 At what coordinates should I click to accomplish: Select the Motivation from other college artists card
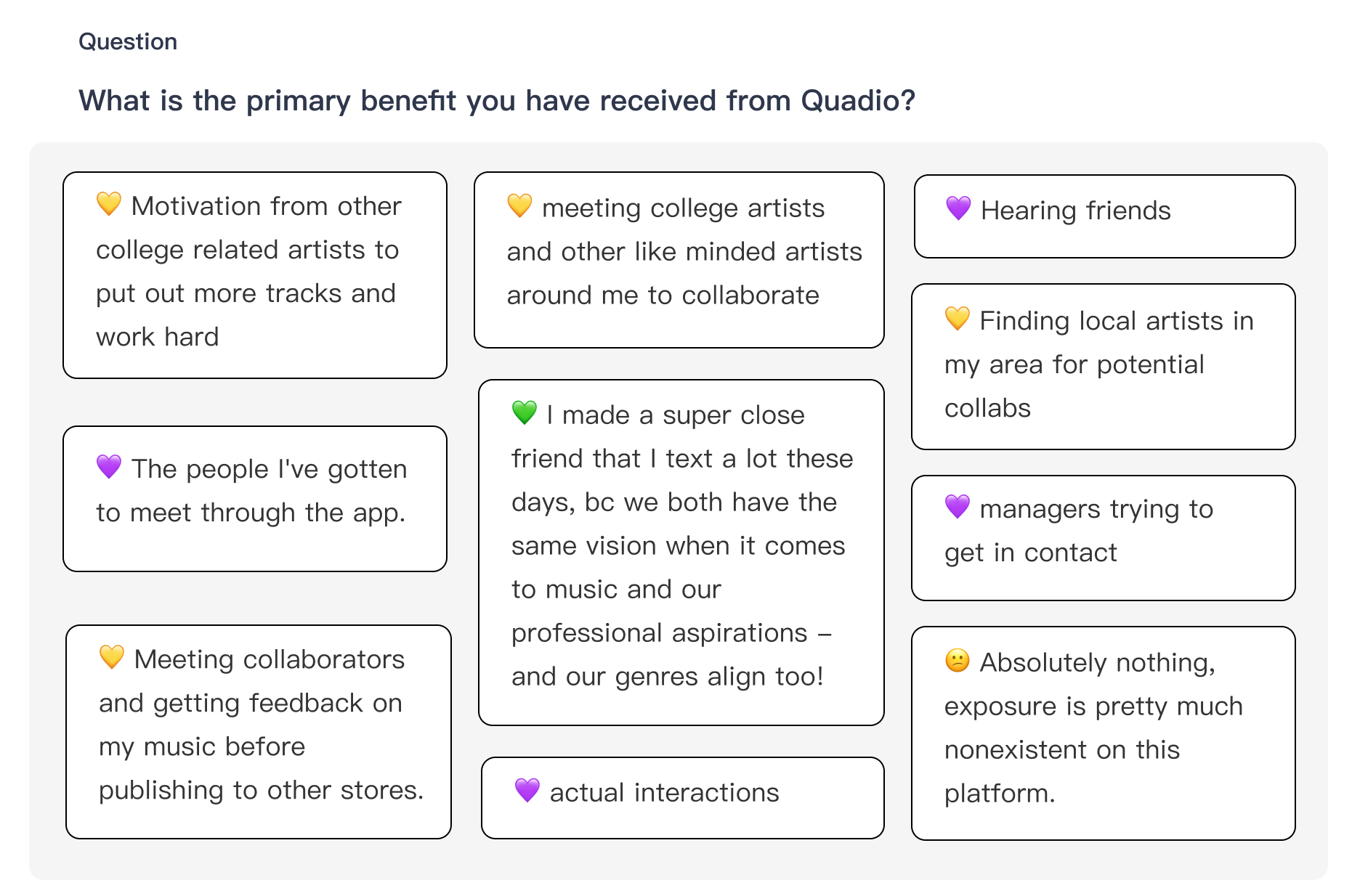coord(255,275)
